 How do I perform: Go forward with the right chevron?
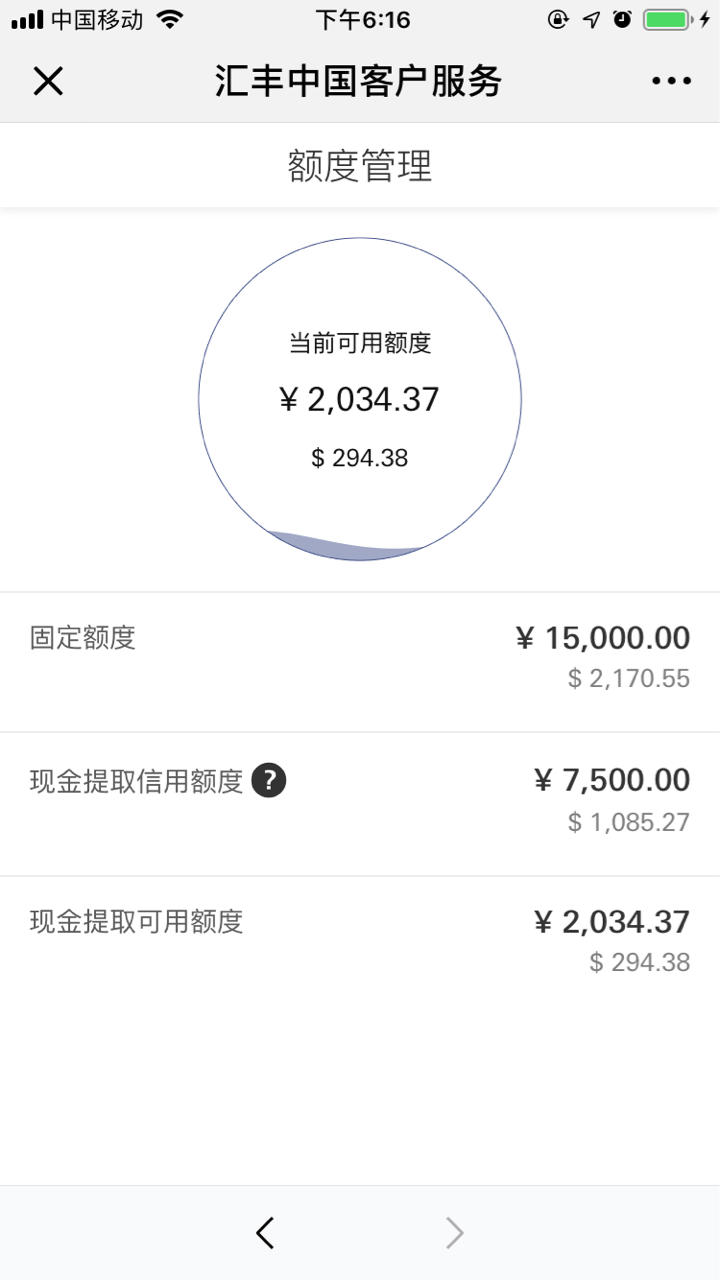[x=455, y=1233]
